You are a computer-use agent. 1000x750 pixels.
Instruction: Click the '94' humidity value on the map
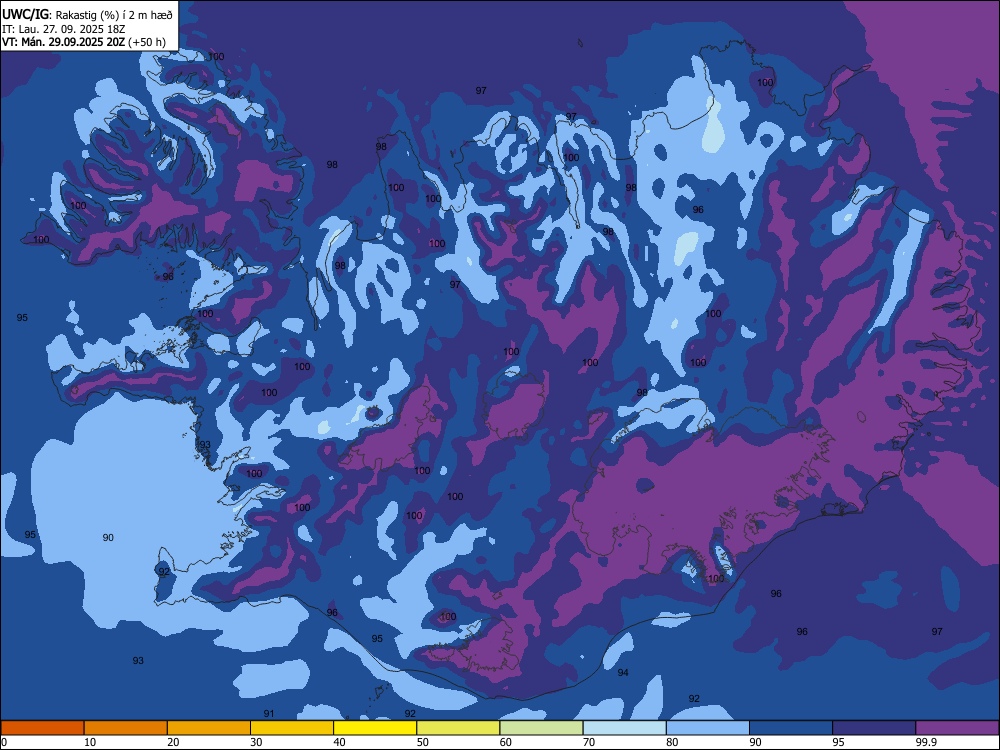point(623,673)
